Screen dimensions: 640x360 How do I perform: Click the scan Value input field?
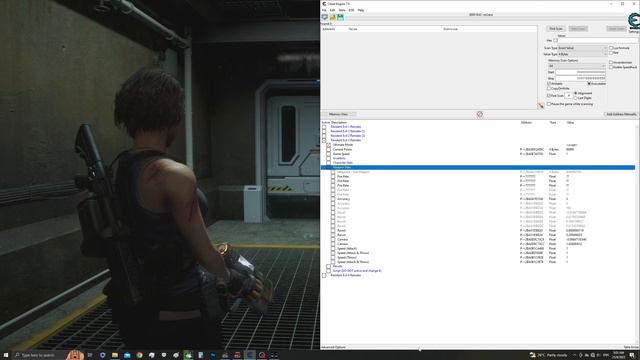pyautogui.click(x=597, y=40)
